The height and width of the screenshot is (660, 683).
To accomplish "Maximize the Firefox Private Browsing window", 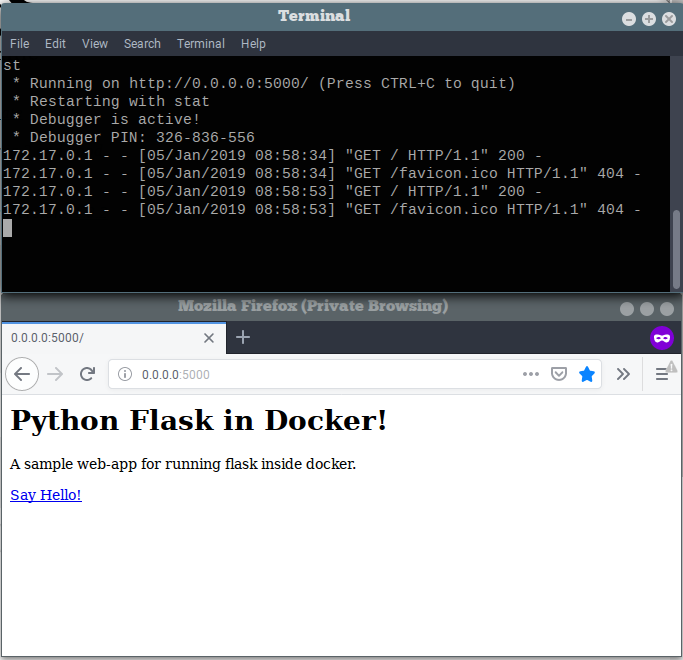I will (x=647, y=309).
